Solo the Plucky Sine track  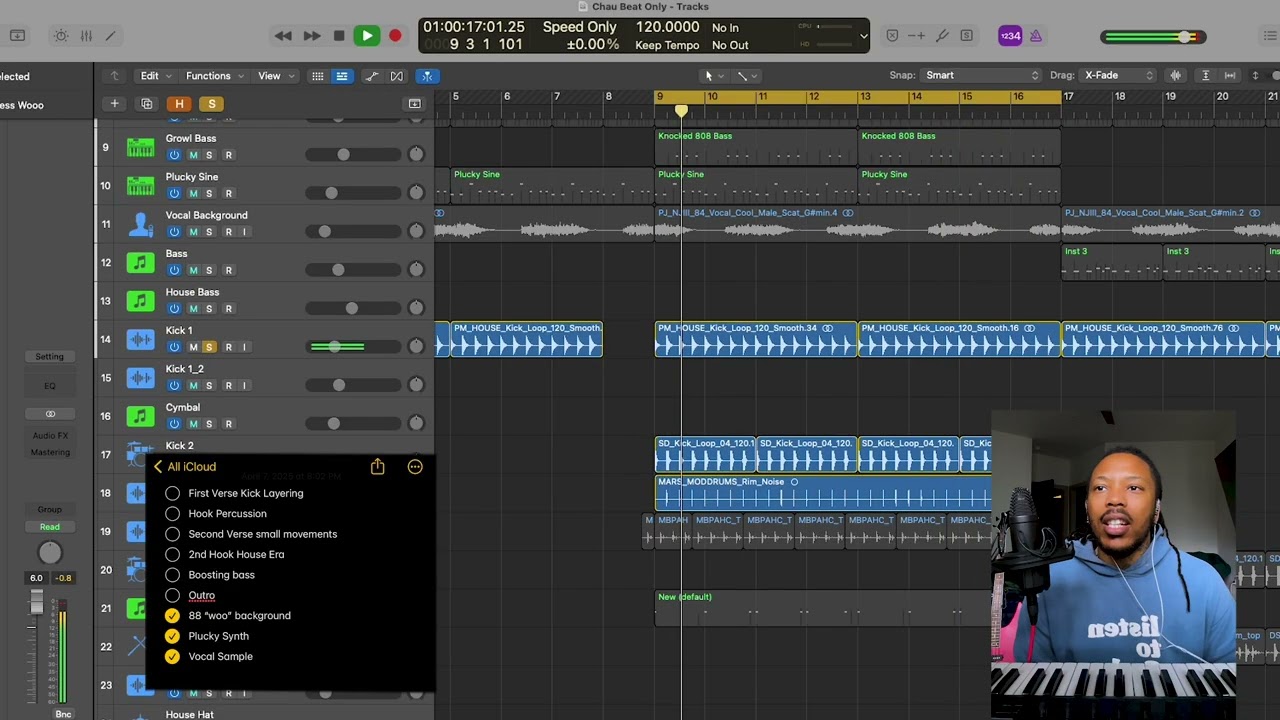point(209,193)
